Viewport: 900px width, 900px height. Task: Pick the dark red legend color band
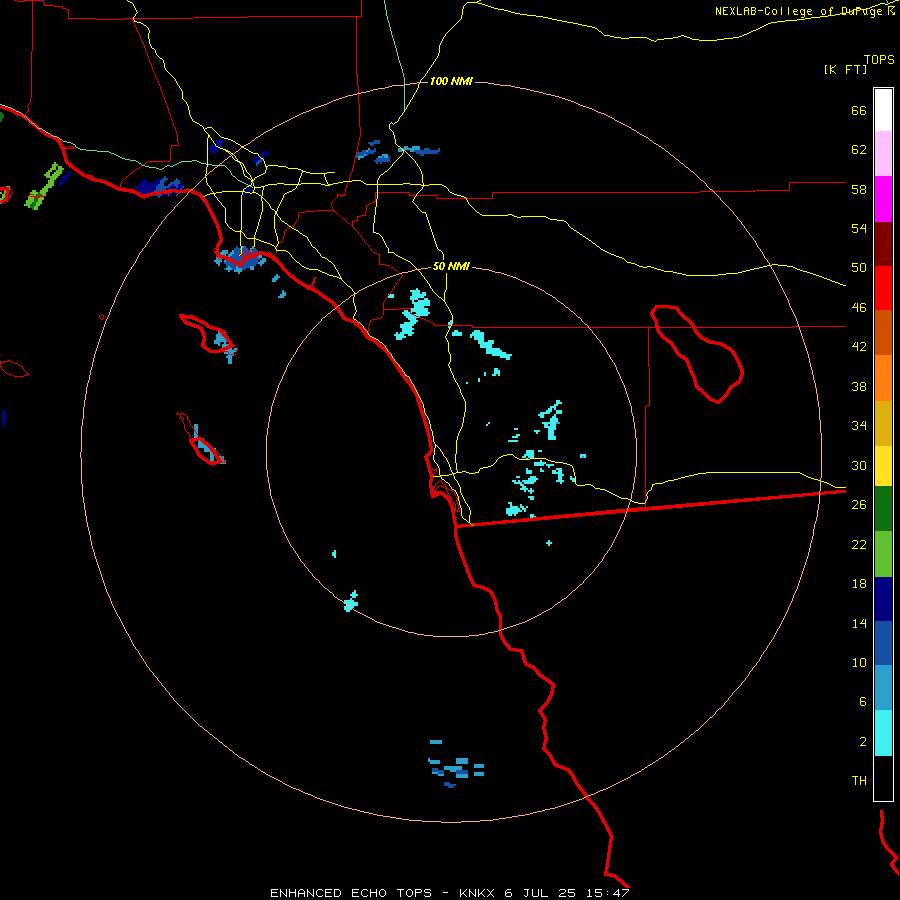point(883,244)
